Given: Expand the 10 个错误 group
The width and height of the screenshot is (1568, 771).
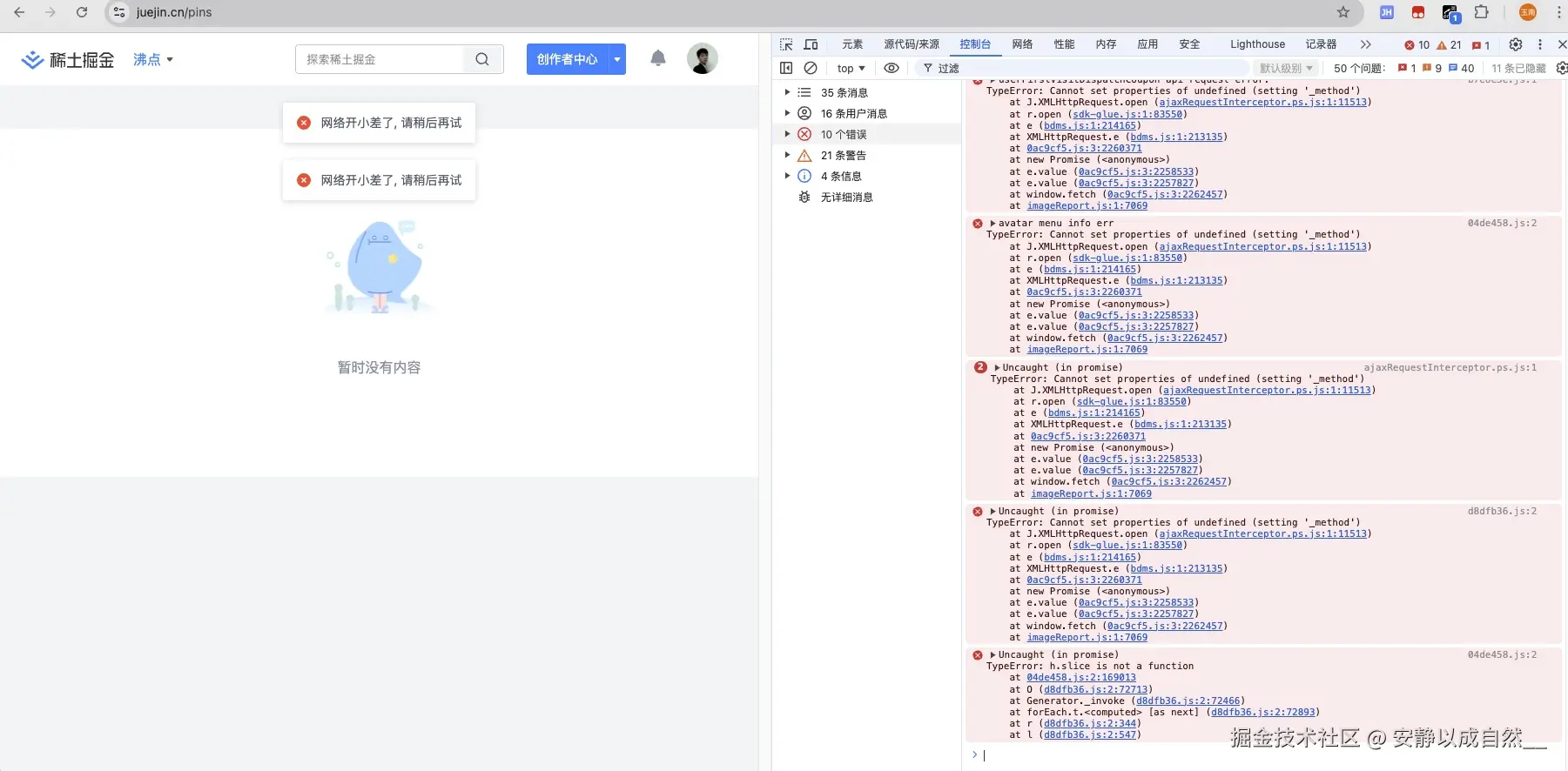Looking at the screenshot, I should (787, 134).
